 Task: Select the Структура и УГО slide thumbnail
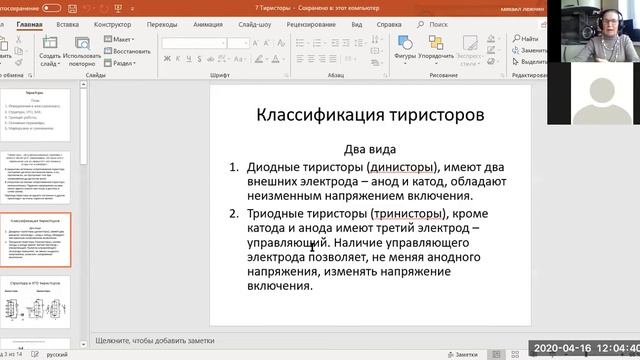click(35, 302)
